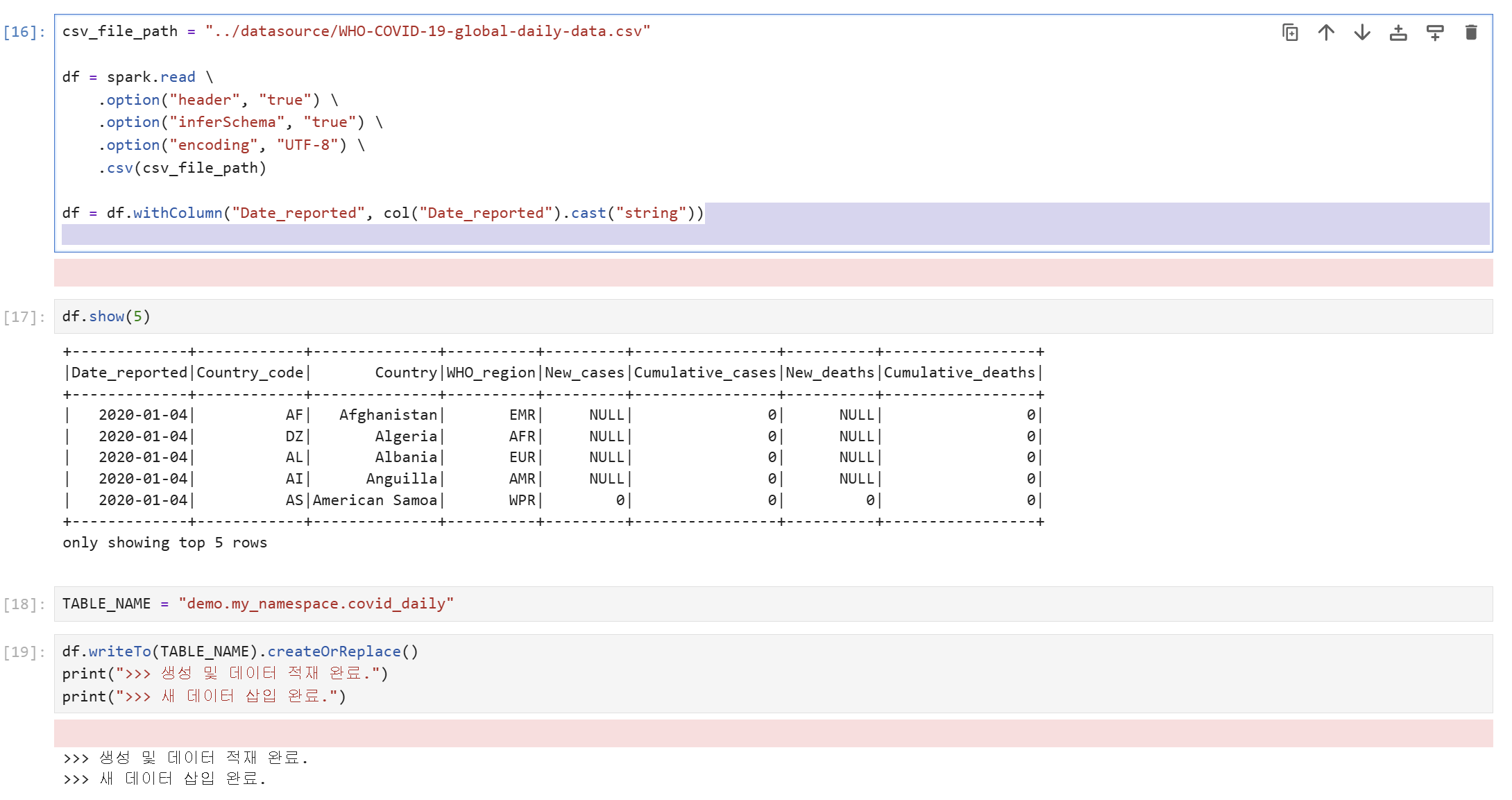Image resolution: width=1512 pixels, height=800 pixels.
Task: Click the csv_file_path line in cell 16
Action: 355,31
